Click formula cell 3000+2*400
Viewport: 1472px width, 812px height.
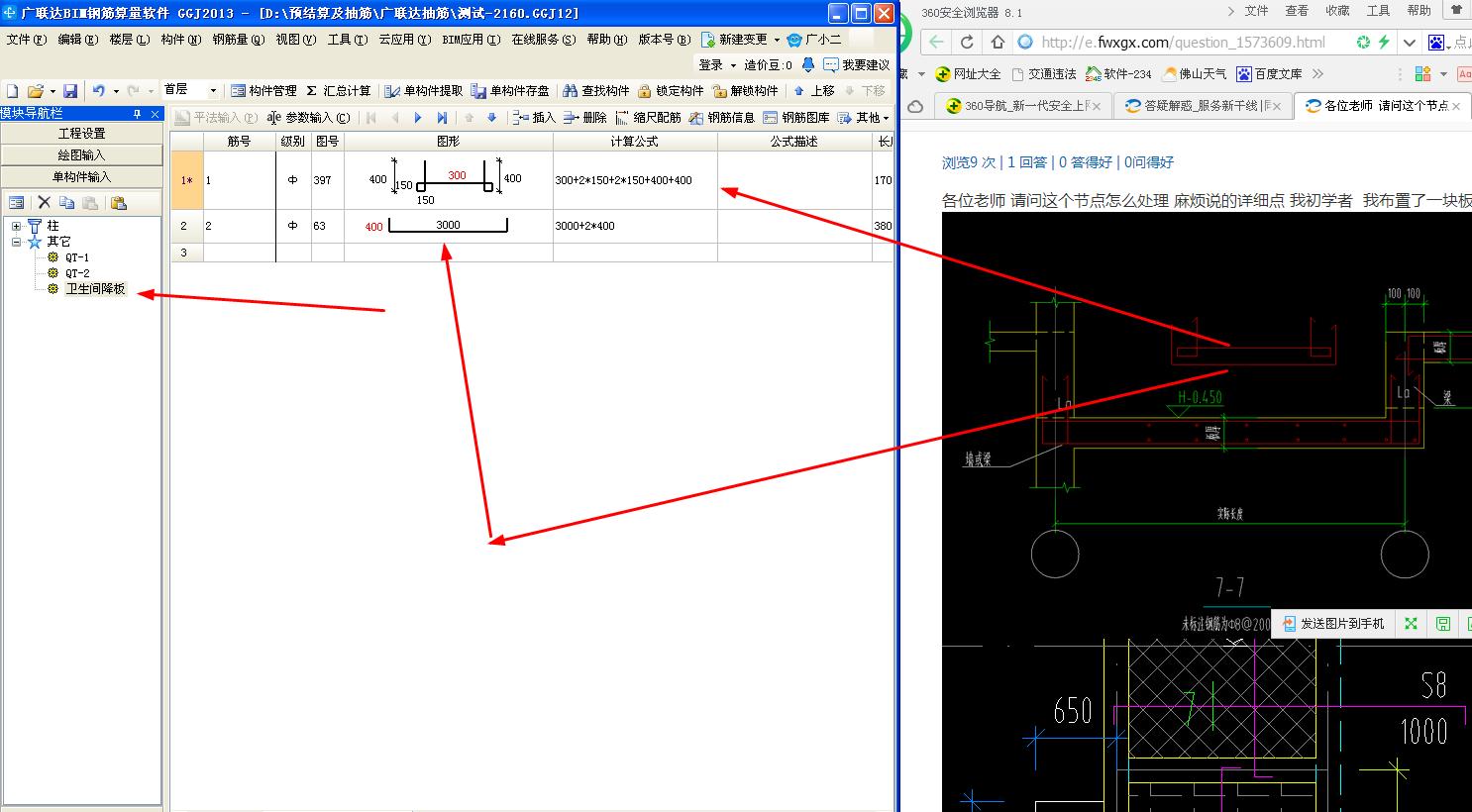[x=635, y=226]
